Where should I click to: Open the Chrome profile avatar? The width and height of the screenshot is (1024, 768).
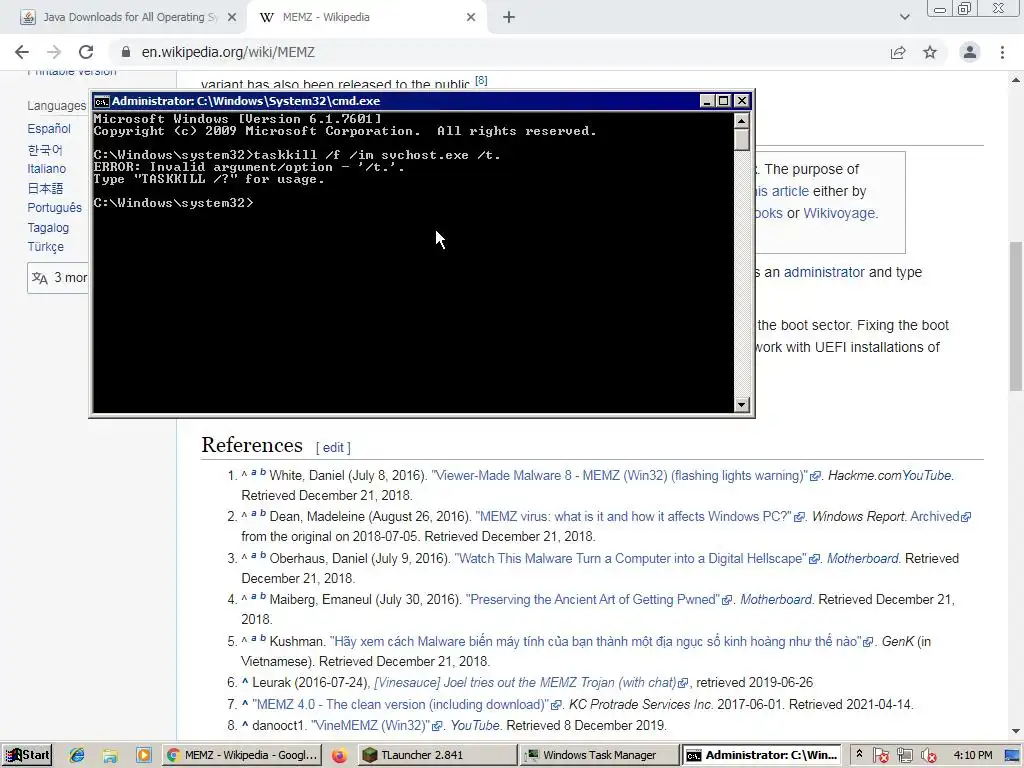[x=970, y=52]
